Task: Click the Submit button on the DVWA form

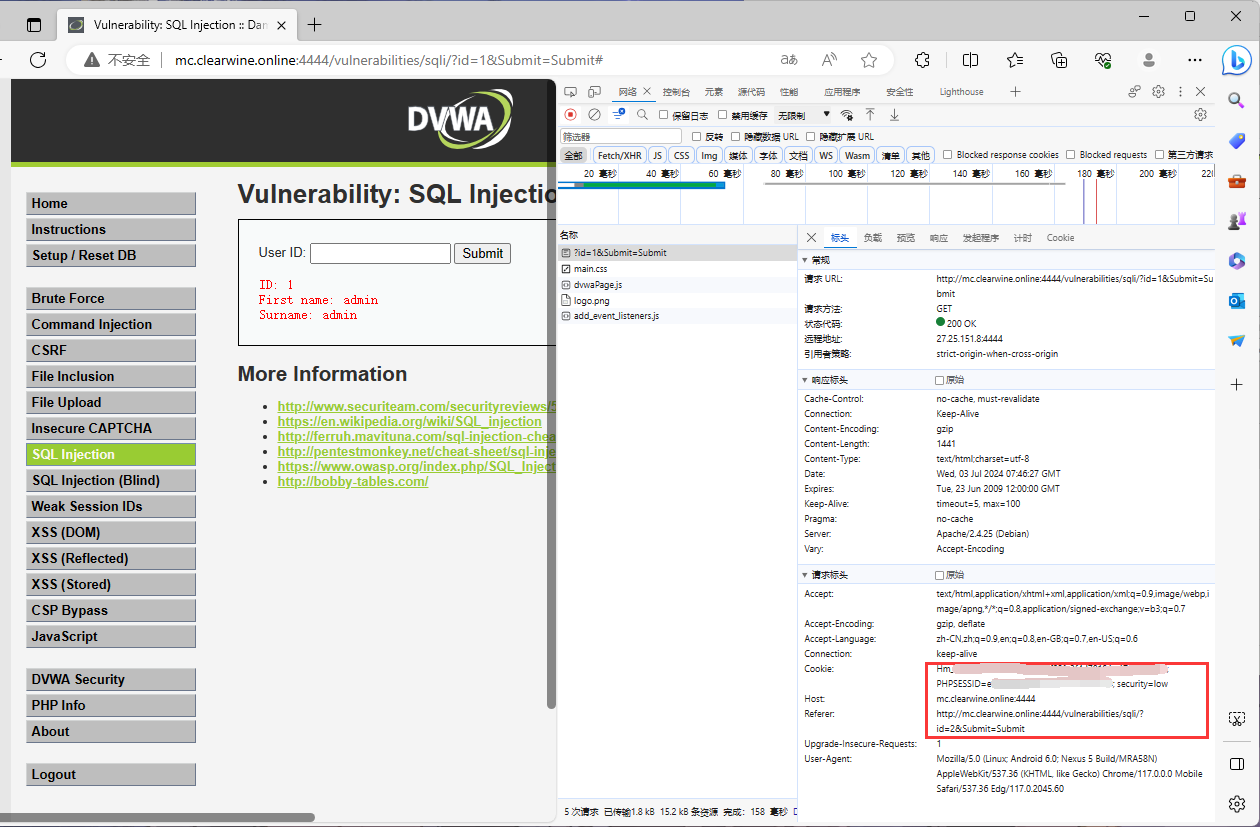Action: pos(483,253)
